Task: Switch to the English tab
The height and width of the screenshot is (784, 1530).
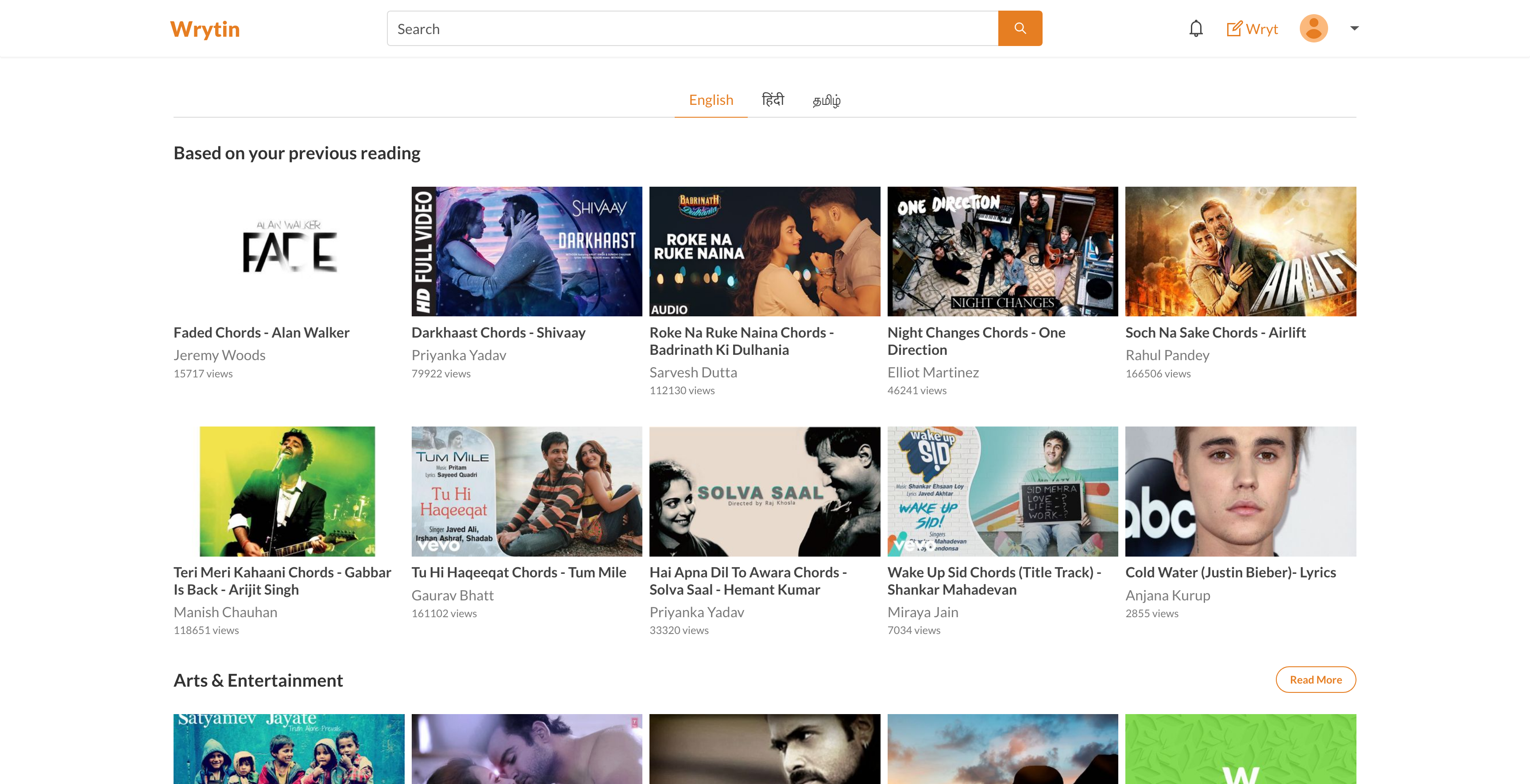Action: coord(711,100)
